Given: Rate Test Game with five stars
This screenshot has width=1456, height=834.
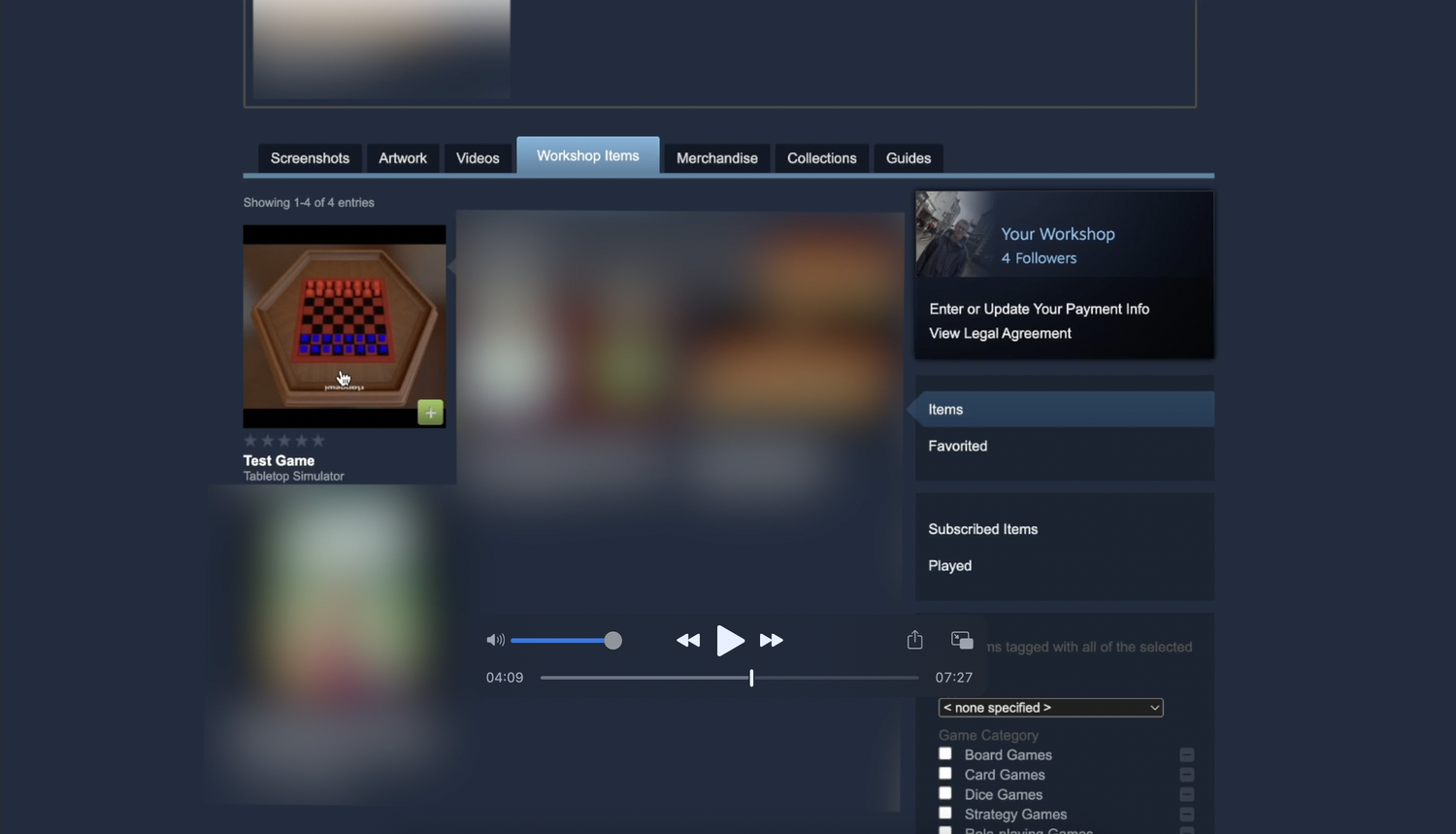Looking at the screenshot, I should pyautogui.click(x=318, y=440).
